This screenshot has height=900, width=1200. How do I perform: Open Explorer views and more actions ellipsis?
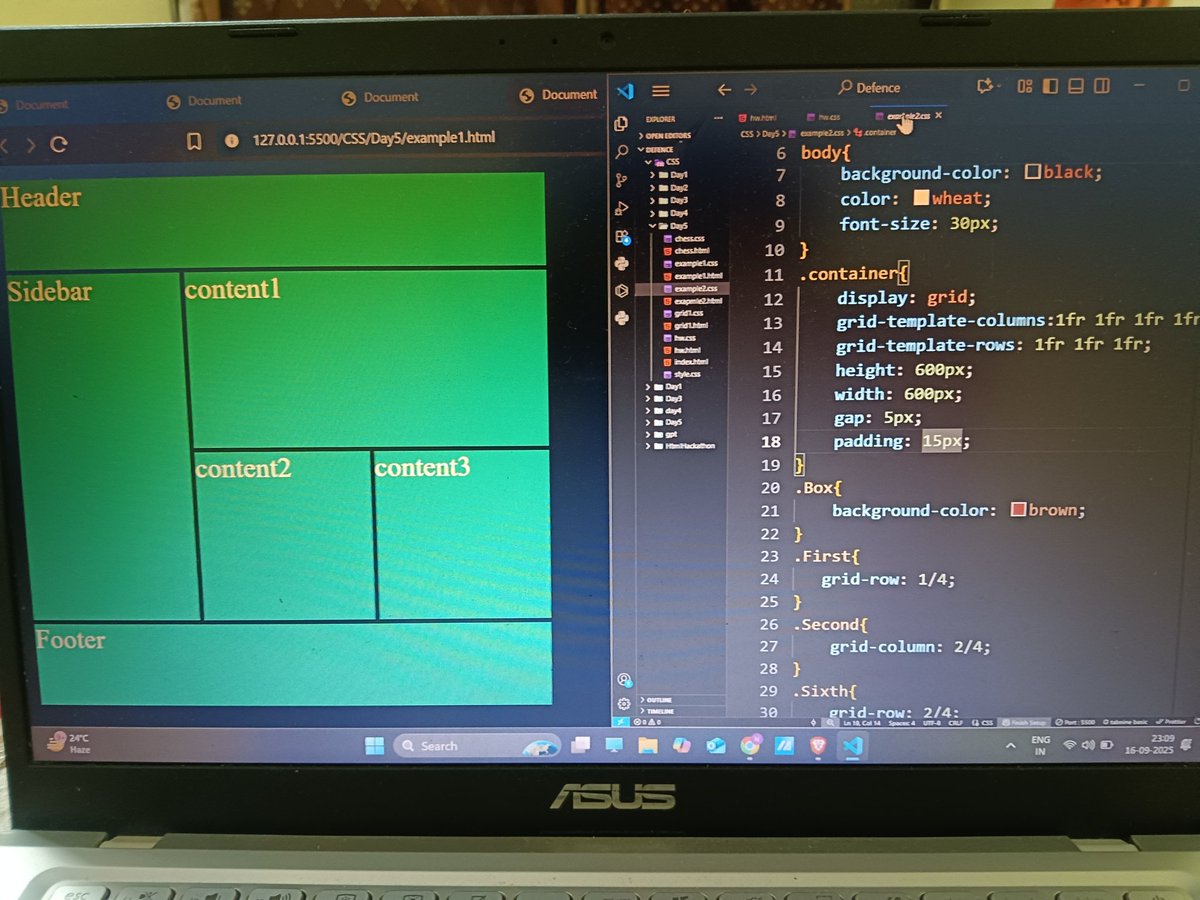pos(716,118)
